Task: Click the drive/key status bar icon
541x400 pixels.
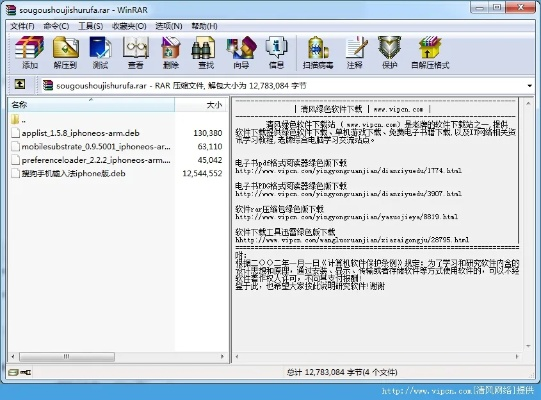Action: tap(20, 372)
